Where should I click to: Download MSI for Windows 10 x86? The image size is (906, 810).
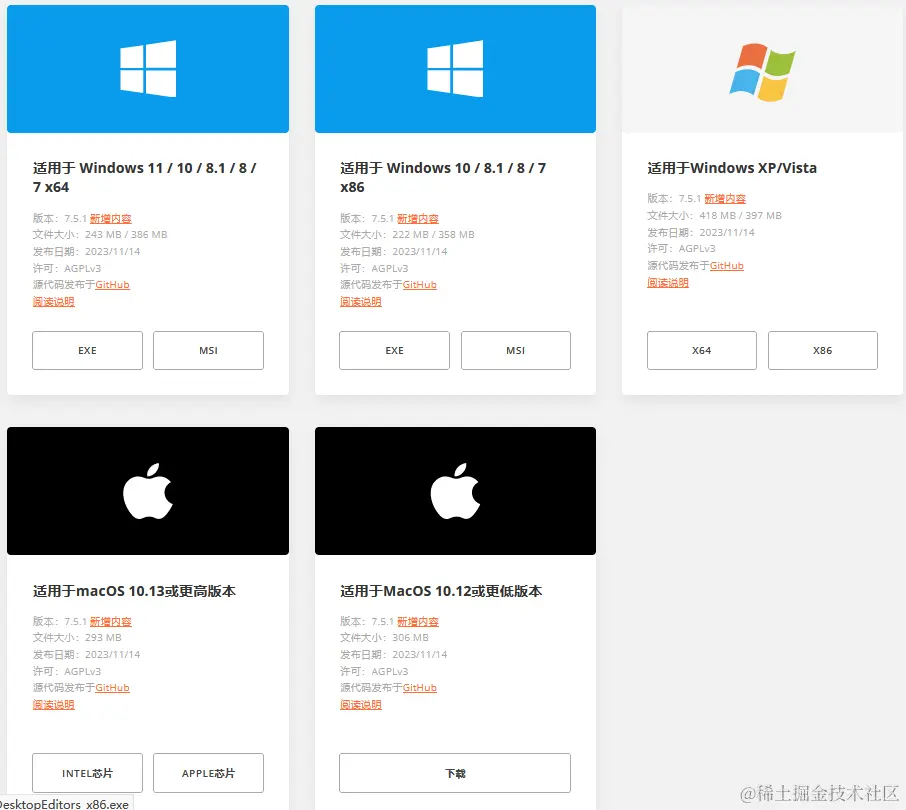pyautogui.click(x=515, y=350)
